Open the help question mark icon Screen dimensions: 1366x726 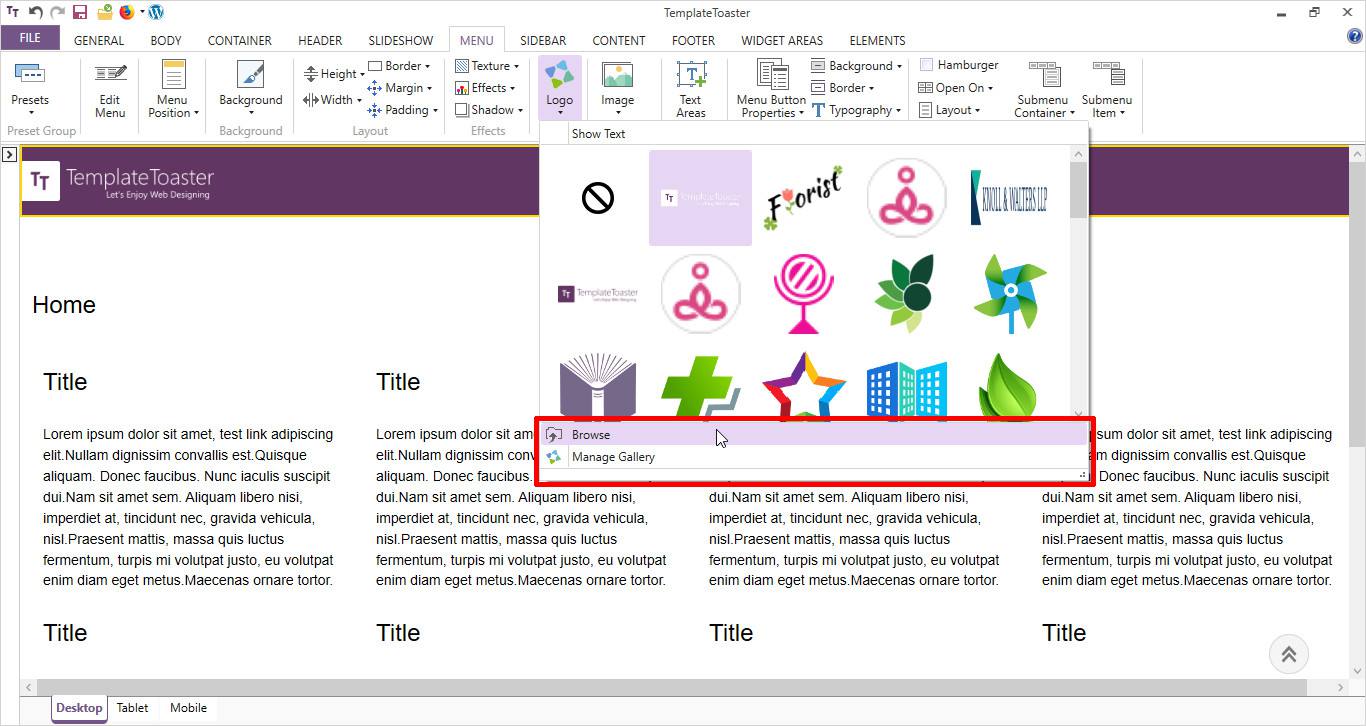(x=1355, y=37)
